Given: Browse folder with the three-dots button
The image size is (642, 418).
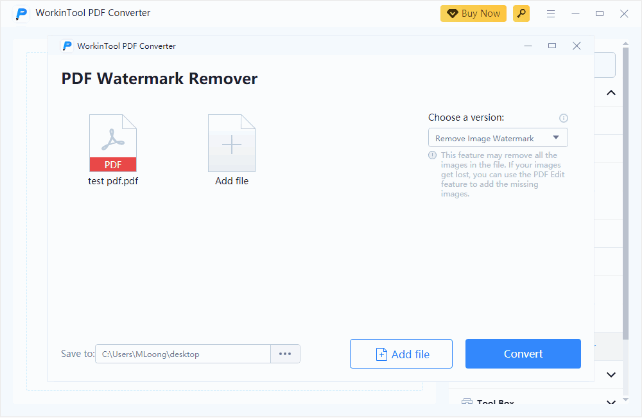Looking at the screenshot, I should [x=285, y=354].
